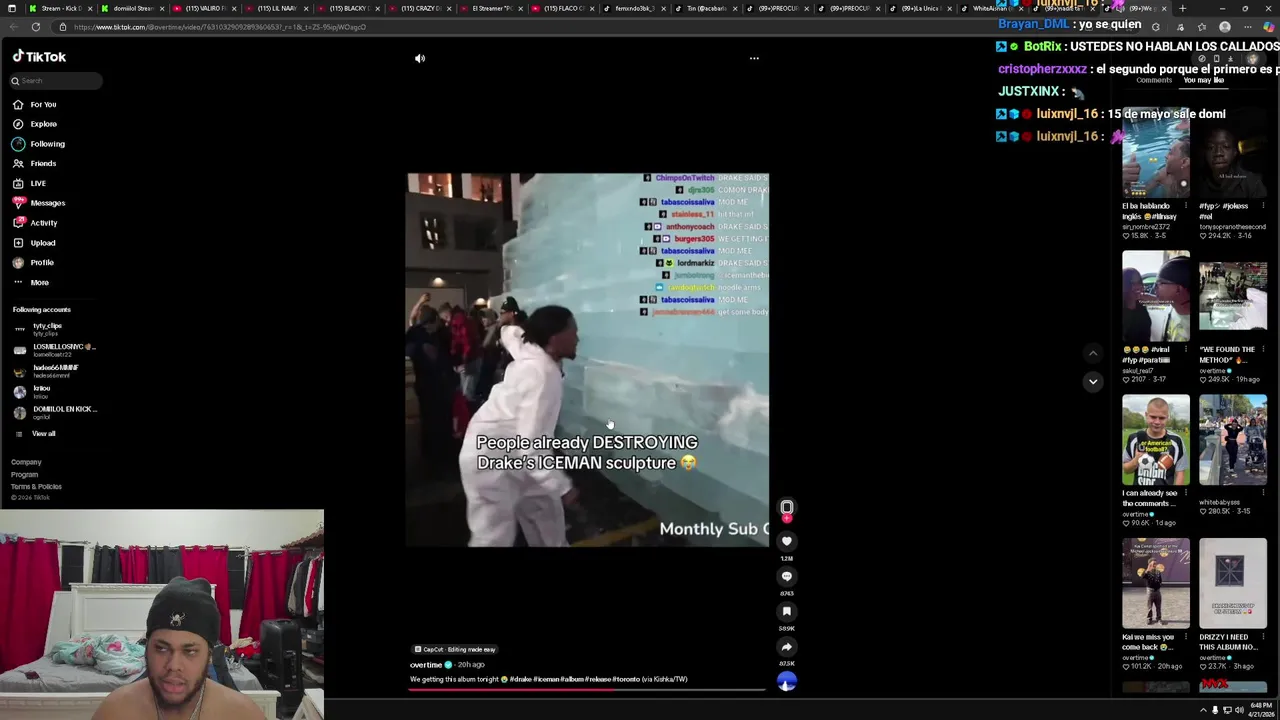Open the overtime creator username
The image size is (1280, 720).
(x=426, y=664)
